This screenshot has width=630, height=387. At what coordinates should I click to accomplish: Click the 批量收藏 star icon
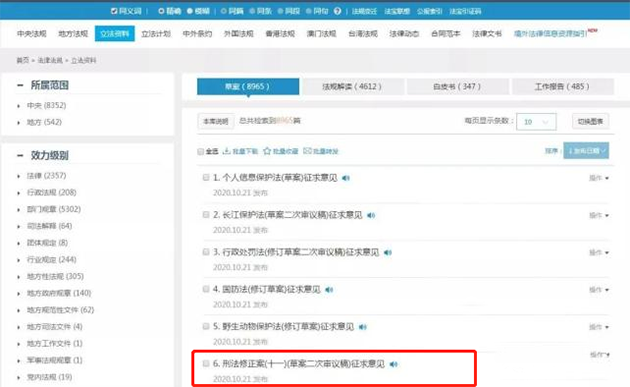click(x=267, y=151)
